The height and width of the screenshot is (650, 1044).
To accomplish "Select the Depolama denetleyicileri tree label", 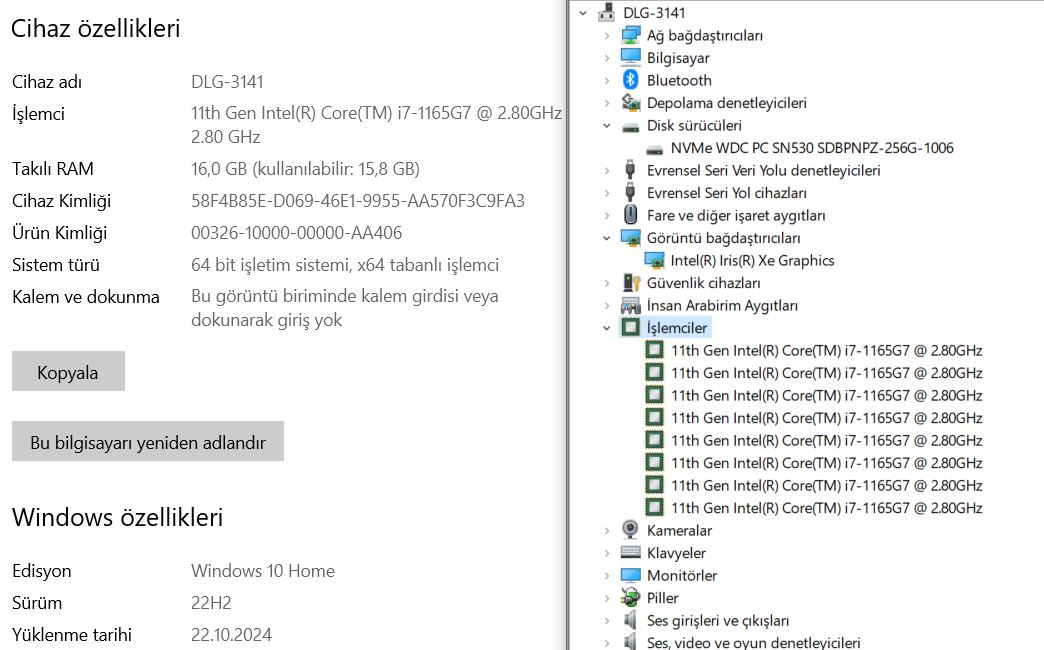I will pos(726,103).
